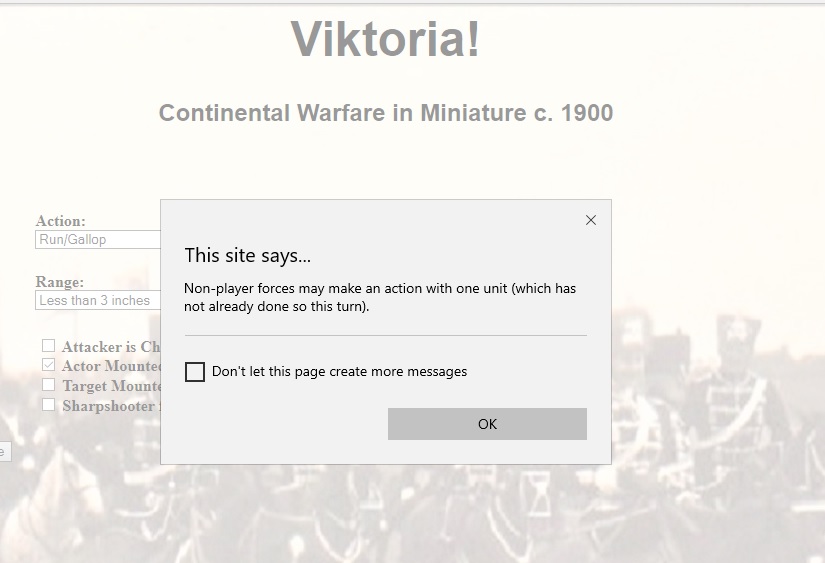
Task: Click the 'Continental Warfare in Miniature' subtitle
Action: coord(386,113)
